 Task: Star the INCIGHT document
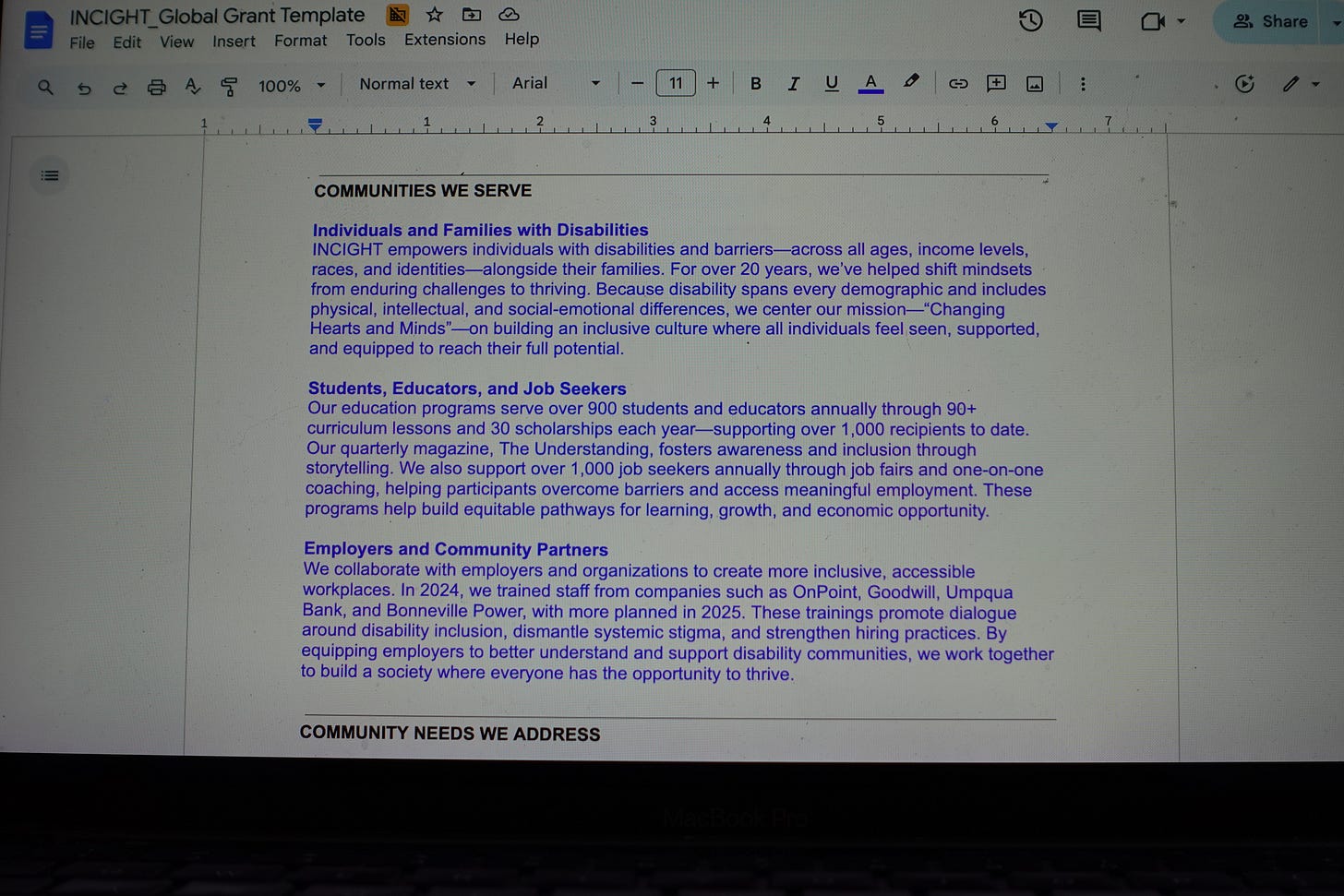click(x=435, y=15)
